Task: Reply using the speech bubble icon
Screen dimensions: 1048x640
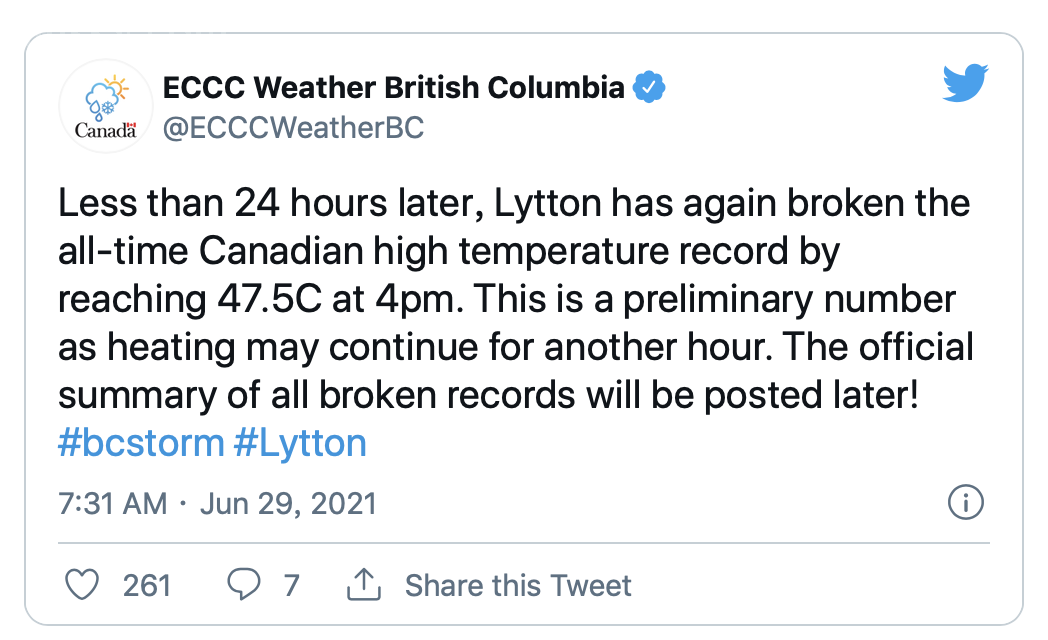Action: pyautogui.click(x=243, y=585)
